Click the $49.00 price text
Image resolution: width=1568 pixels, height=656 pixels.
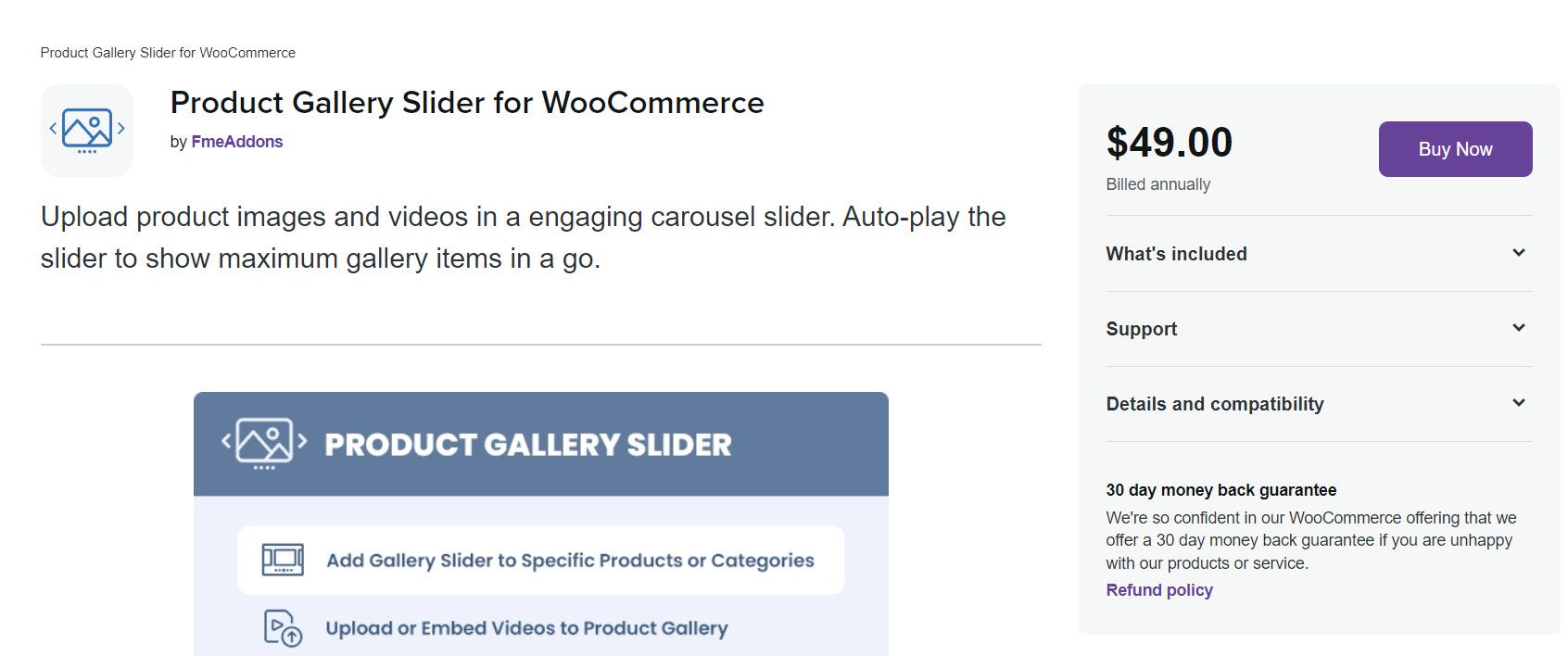[x=1170, y=143]
